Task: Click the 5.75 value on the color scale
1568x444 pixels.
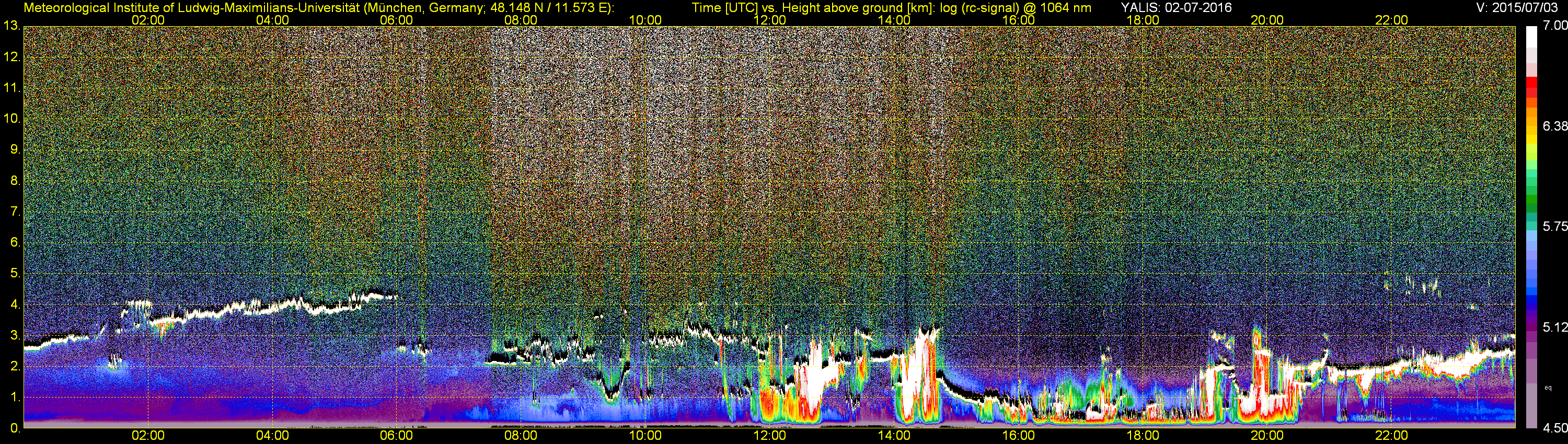Action: (1554, 226)
